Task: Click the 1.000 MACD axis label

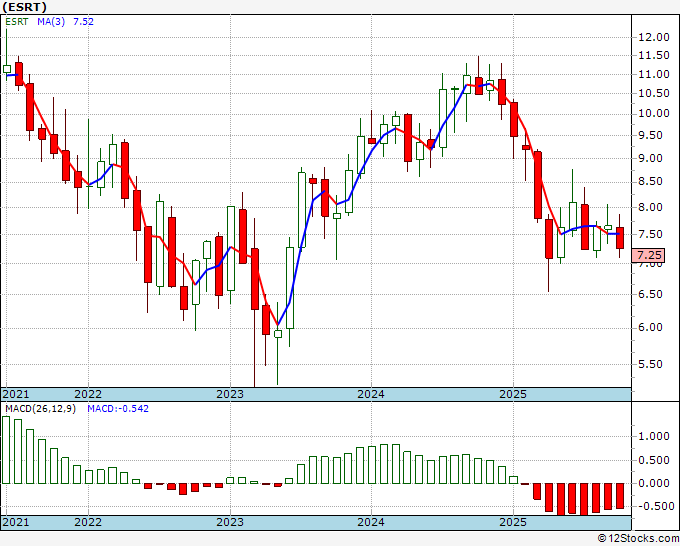Action: pos(654,437)
